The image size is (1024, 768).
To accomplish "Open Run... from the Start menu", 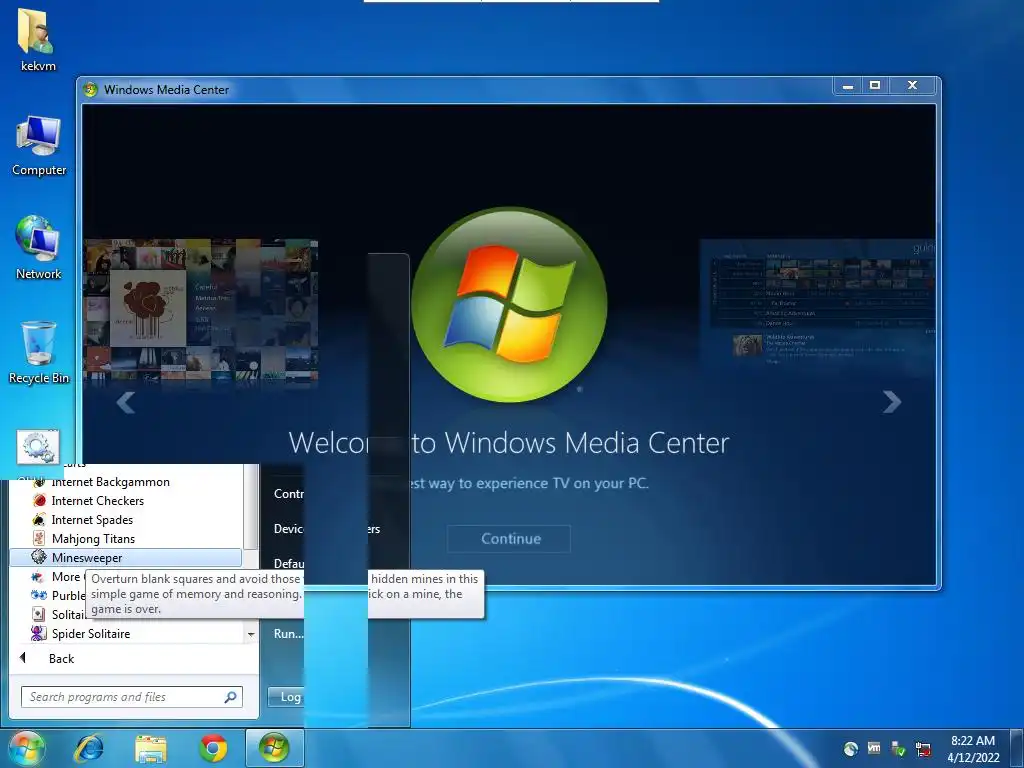I will pos(288,633).
